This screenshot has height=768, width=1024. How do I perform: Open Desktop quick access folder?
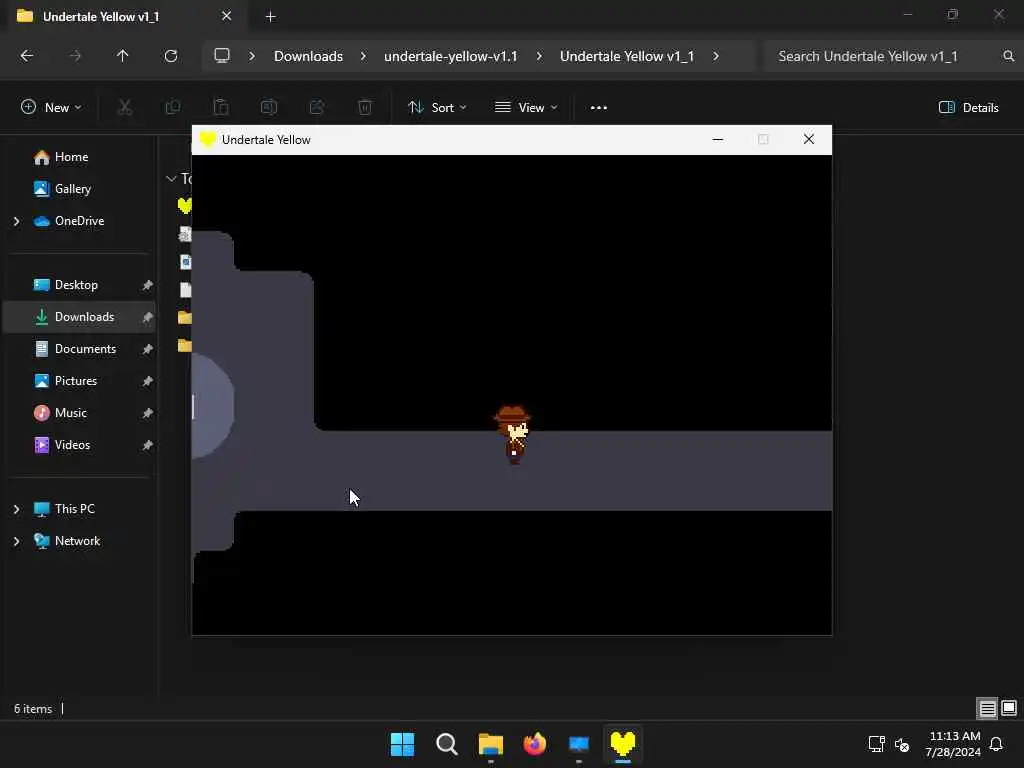[x=76, y=285]
